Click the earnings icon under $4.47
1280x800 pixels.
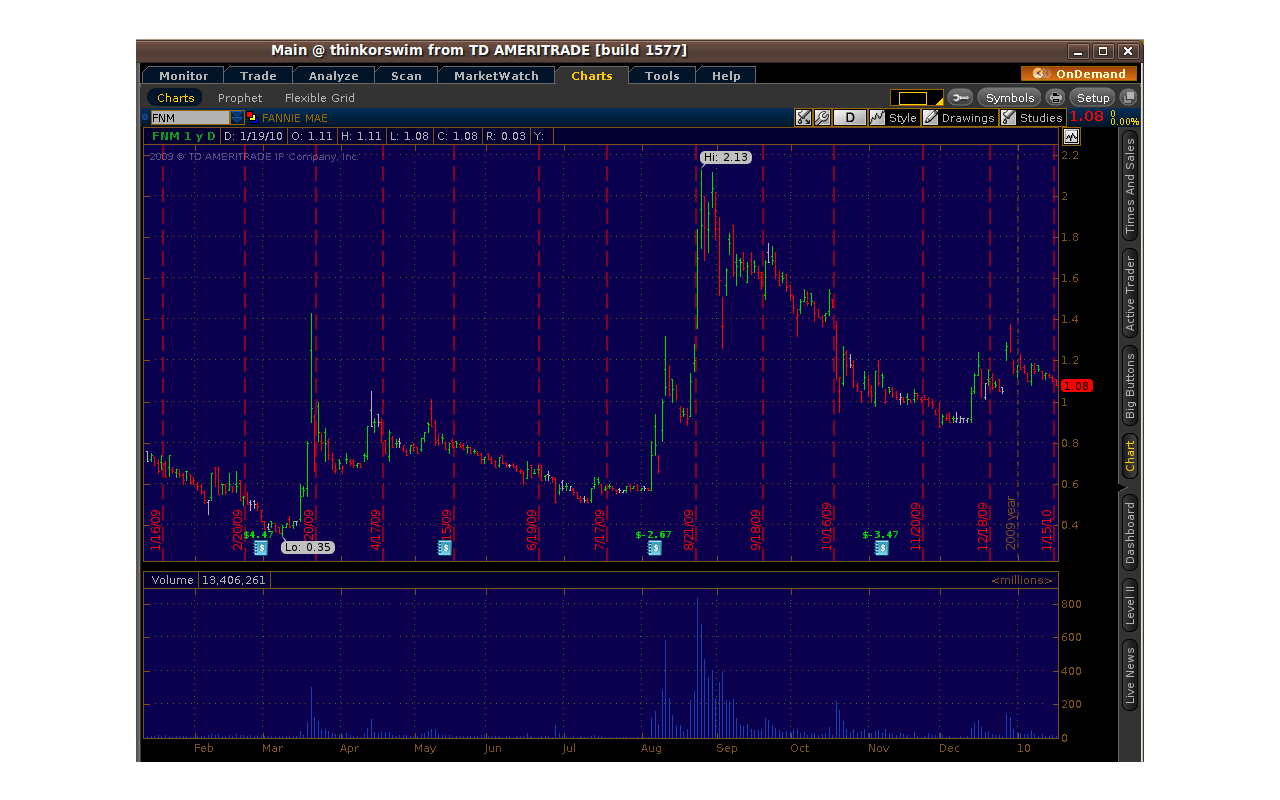(260, 548)
